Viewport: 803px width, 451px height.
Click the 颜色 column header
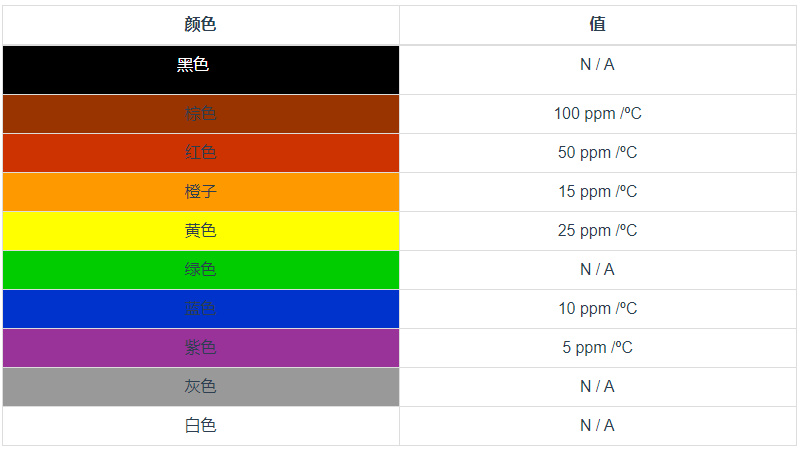[200, 25]
